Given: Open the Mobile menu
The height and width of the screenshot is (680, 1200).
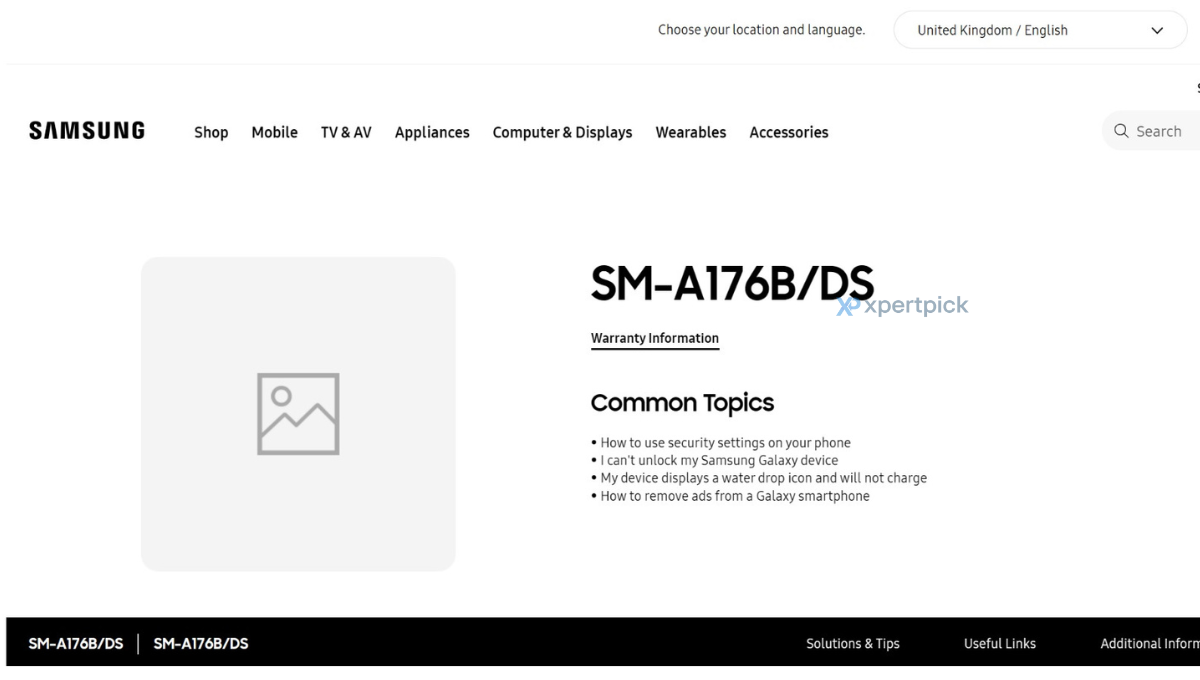Looking at the screenshot, I should 274,132.
